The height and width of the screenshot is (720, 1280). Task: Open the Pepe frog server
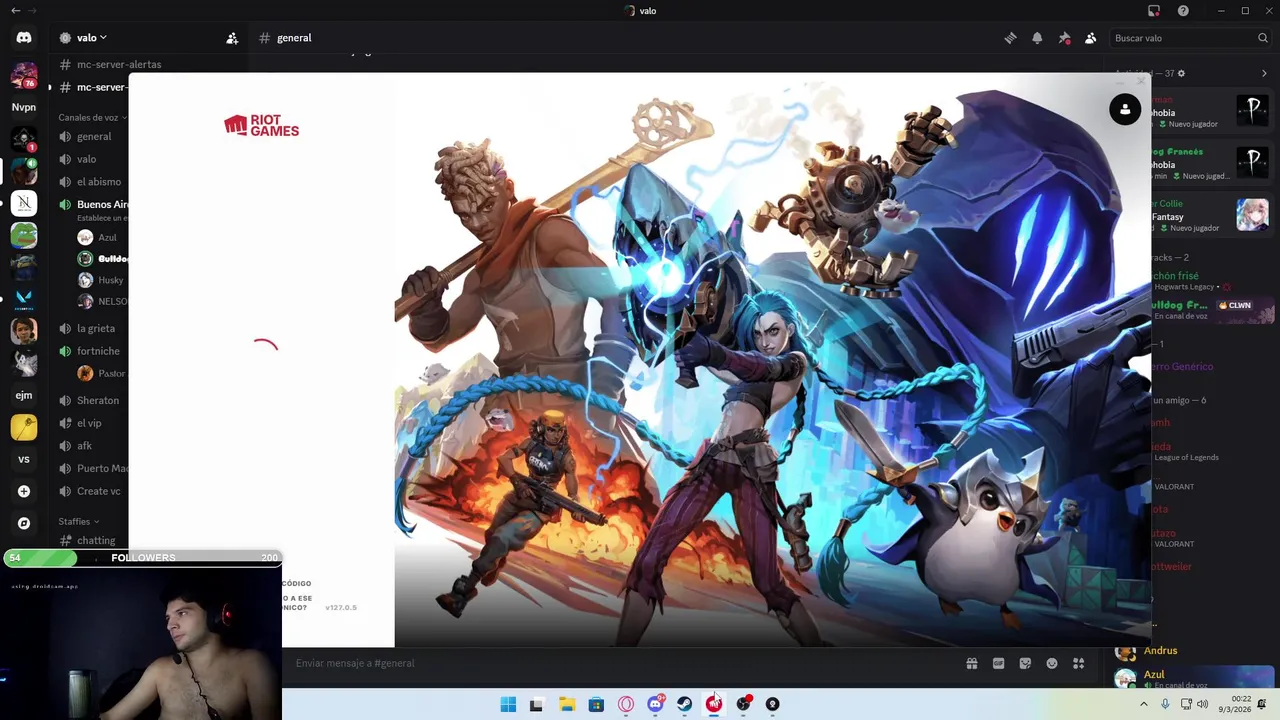pyautogui.click(x=24, y=235)
